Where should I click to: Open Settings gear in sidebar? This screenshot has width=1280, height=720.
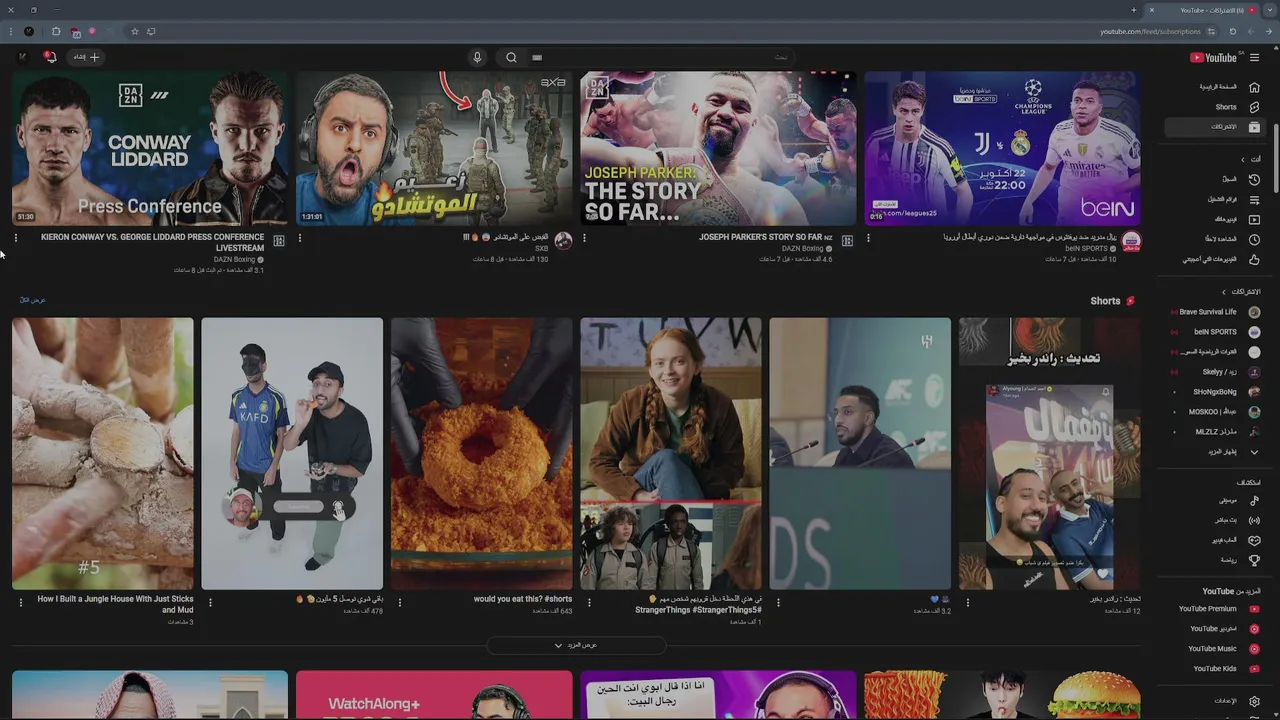pos(1254,701)
